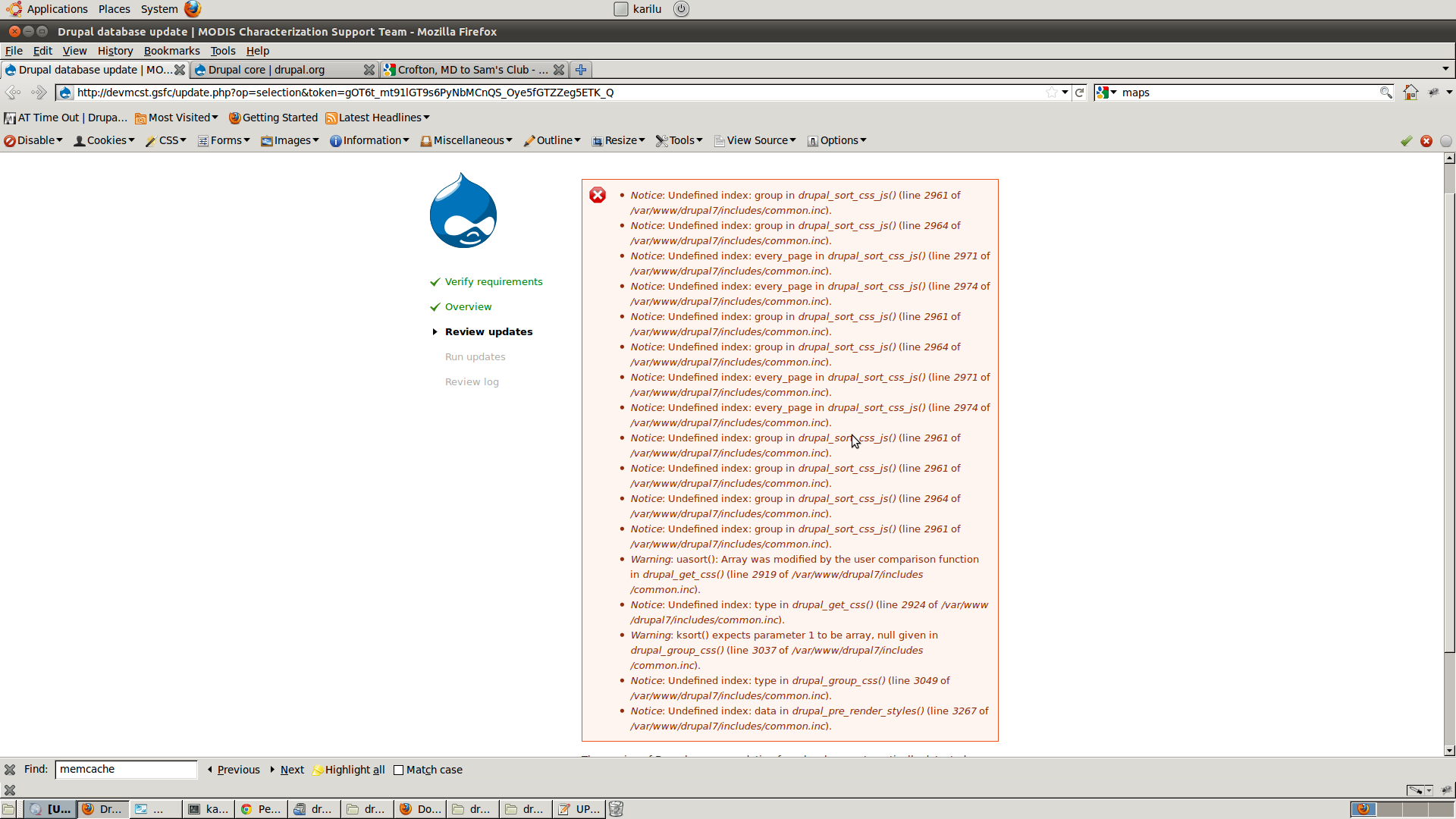Open the CSS dropdown menu

pos(166,140)
